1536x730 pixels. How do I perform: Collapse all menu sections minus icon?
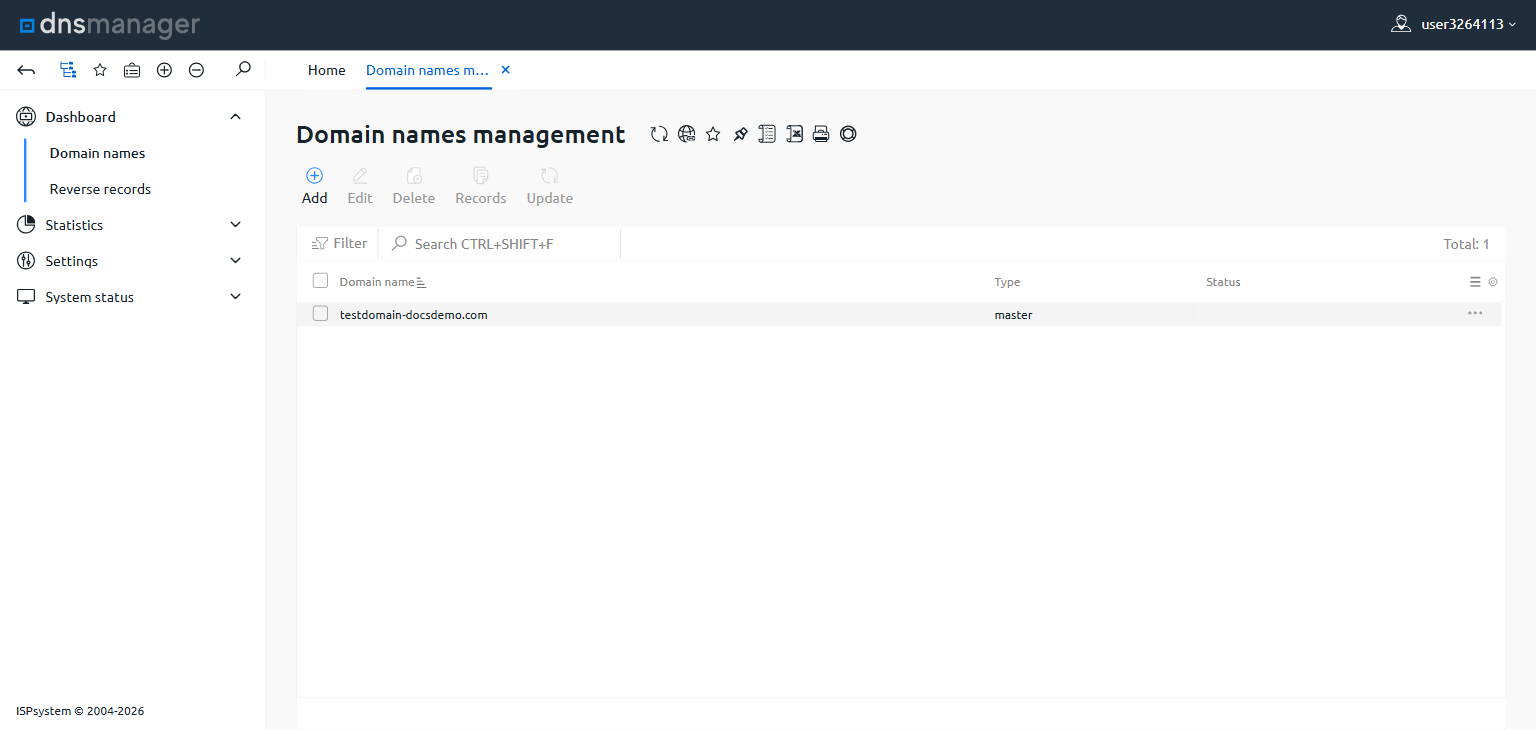click(x=197, y=70)
